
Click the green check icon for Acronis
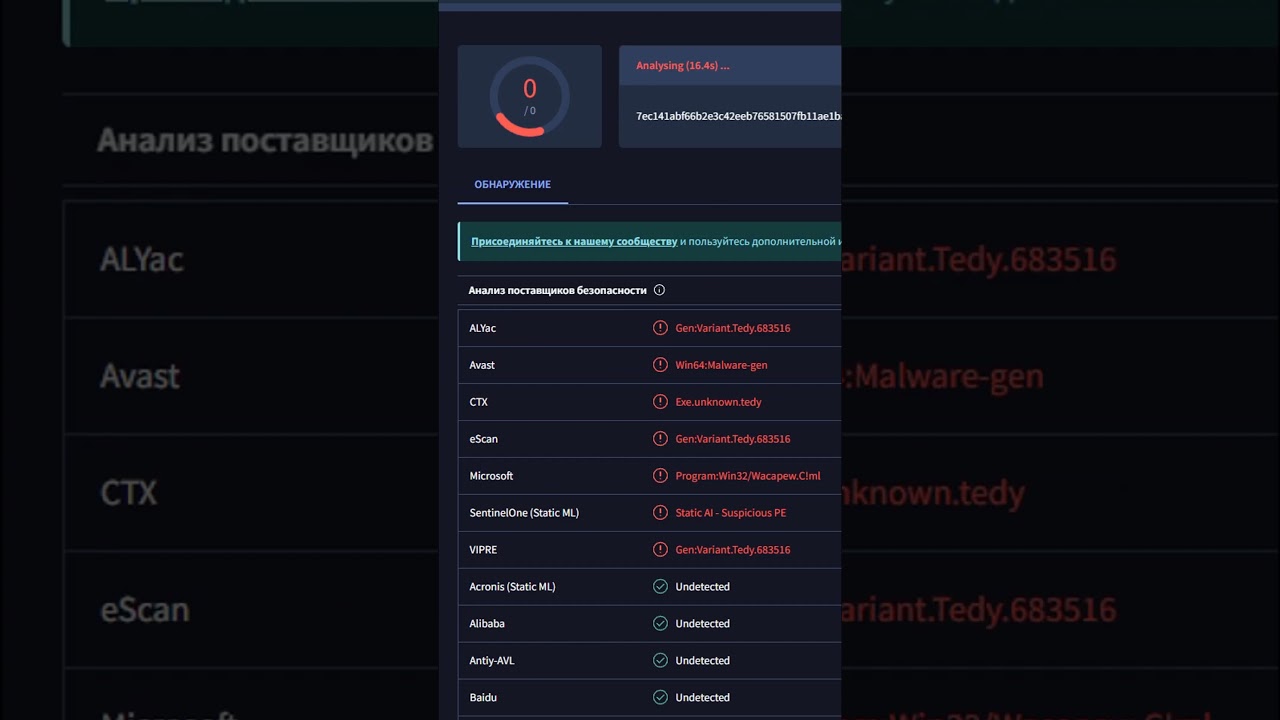click(660, 587)
